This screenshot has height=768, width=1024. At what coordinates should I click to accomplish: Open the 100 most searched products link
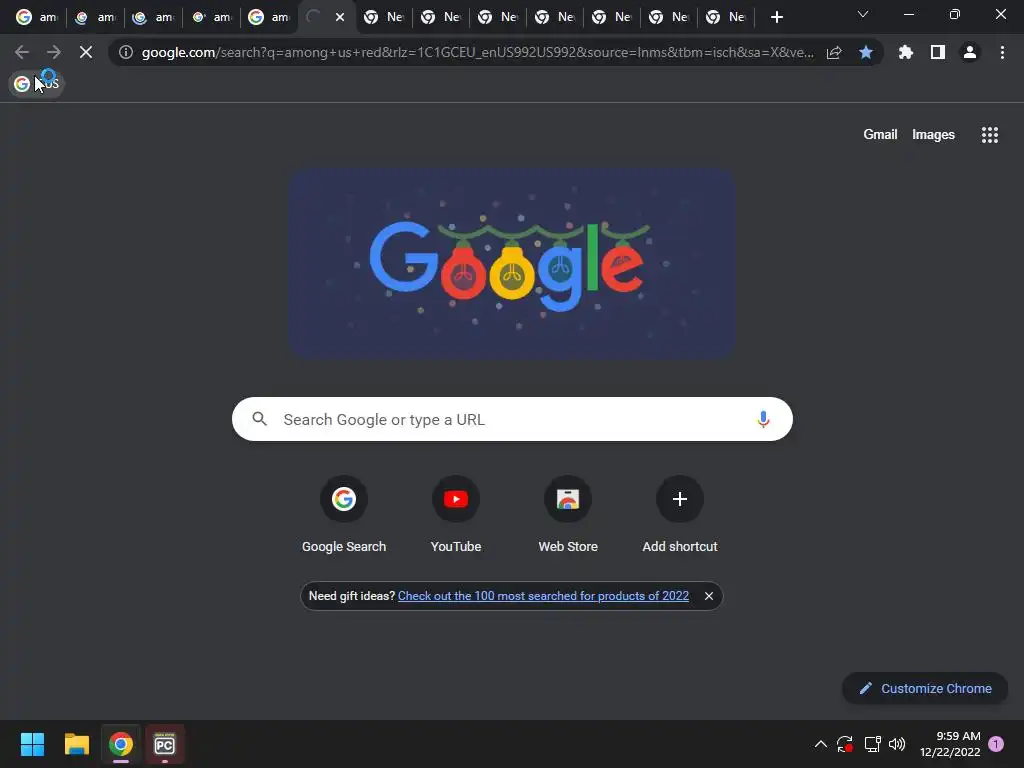pos(543,596)
